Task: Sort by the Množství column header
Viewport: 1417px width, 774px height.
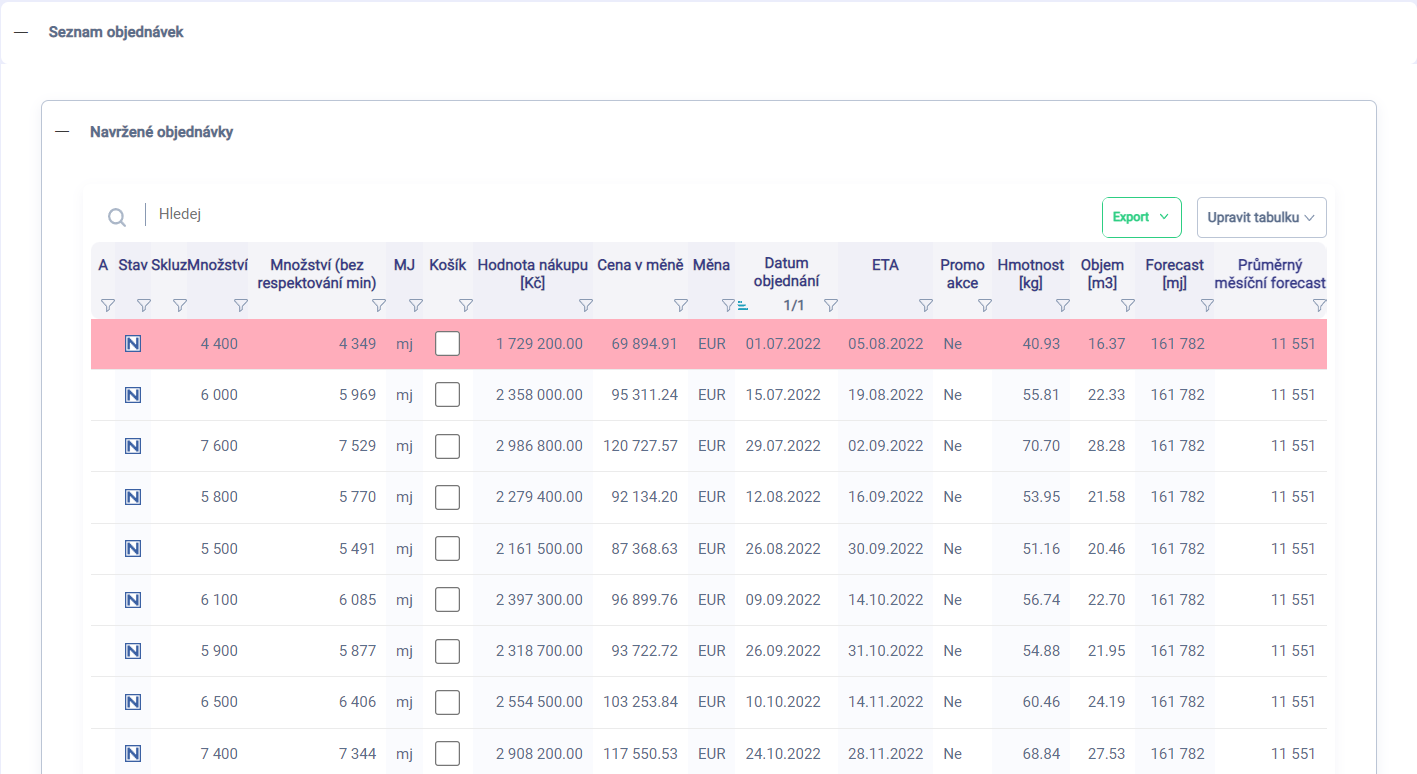Action: click(218, 265)
